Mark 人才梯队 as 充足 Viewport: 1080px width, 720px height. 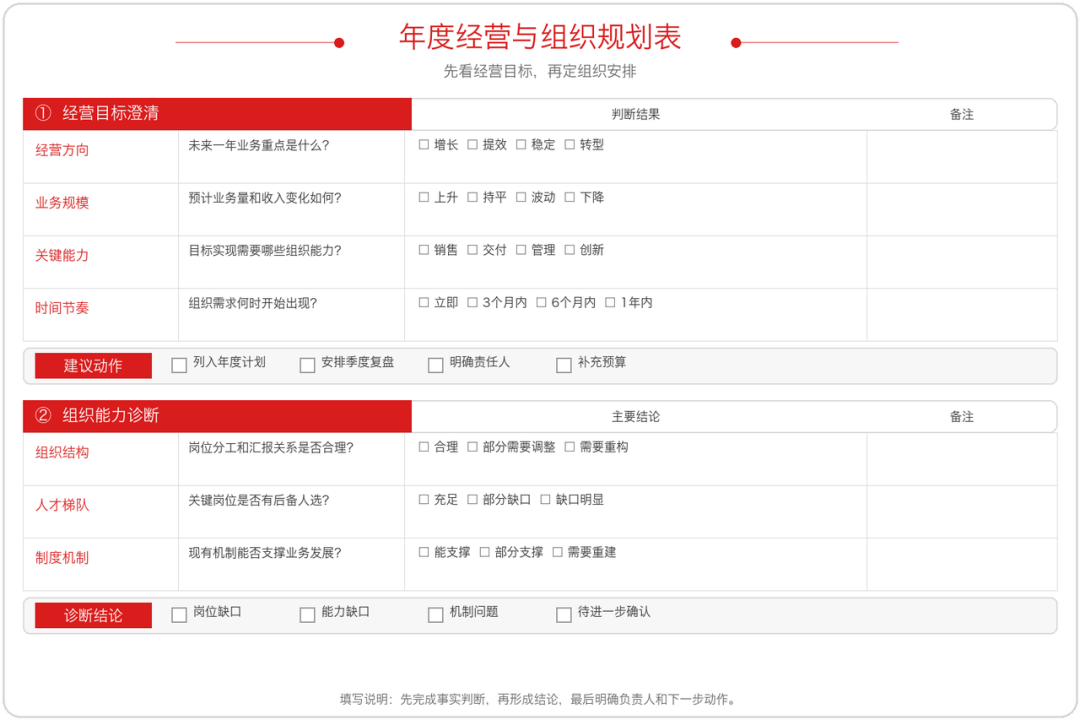coord(424,500)
